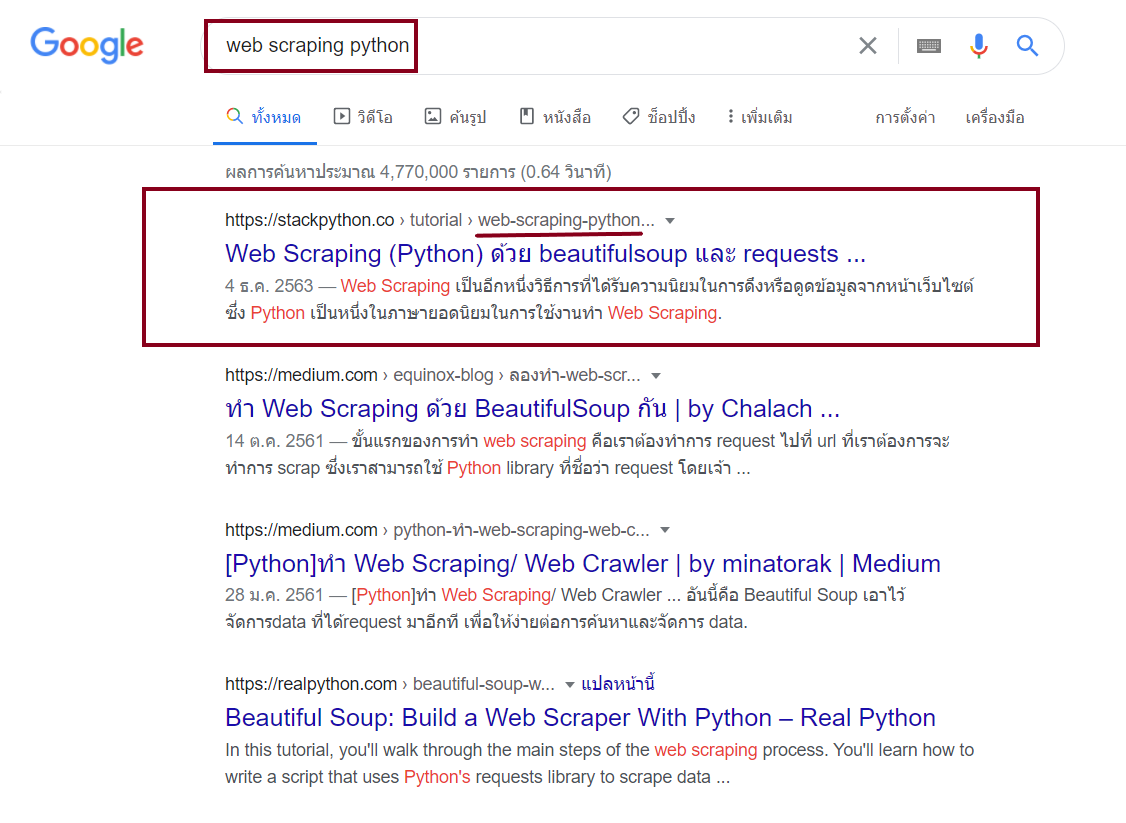Expand arrow beside realpython.com result URL
The image size is (1126, 823).
tap(569, 684)
